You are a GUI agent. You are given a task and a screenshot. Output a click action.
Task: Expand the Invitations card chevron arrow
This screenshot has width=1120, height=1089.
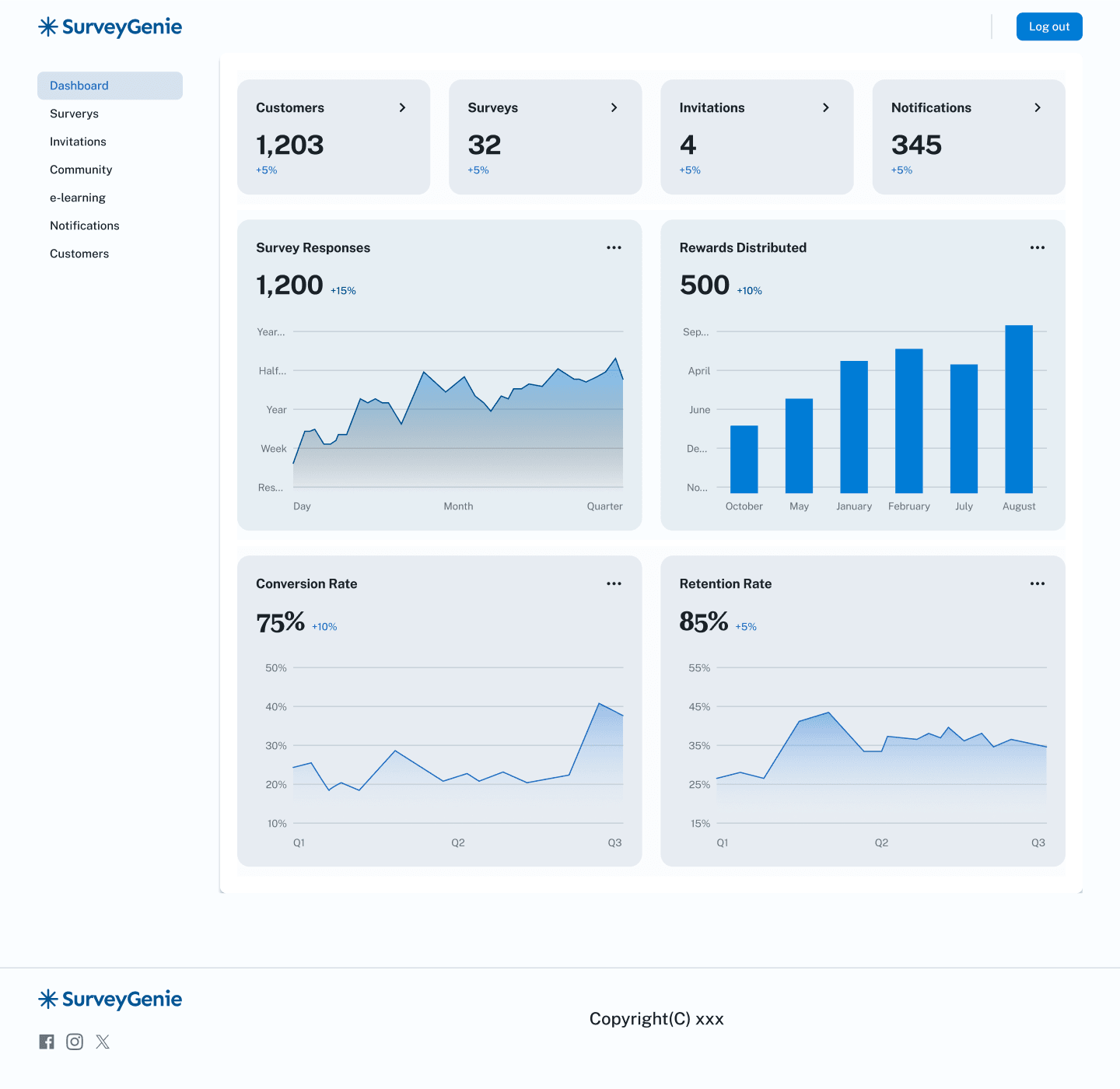(825, 107)
